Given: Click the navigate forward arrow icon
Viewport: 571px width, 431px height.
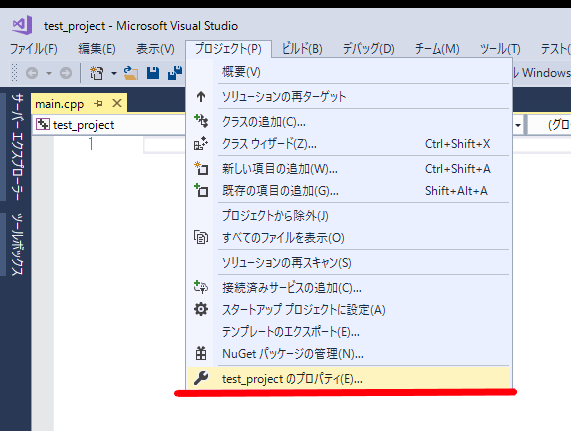Looking at the screenshot, I should [66, 73].
